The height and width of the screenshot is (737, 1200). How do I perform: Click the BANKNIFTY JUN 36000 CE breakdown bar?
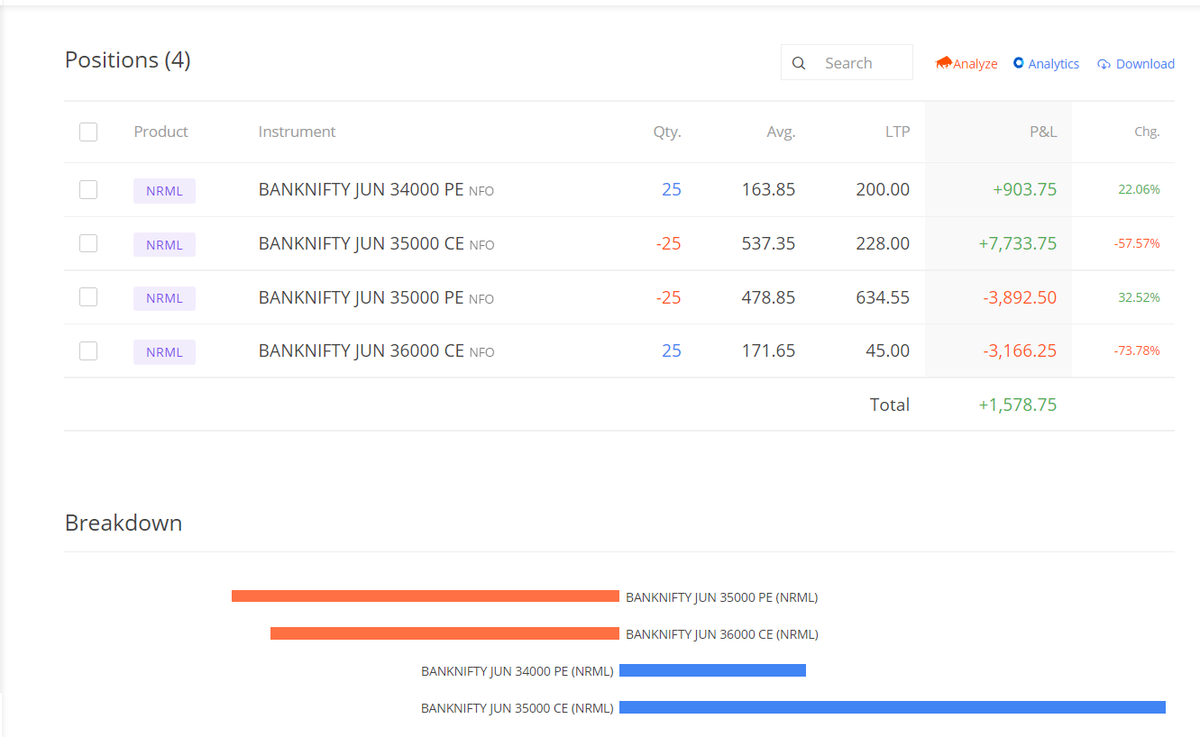point(445,632)
